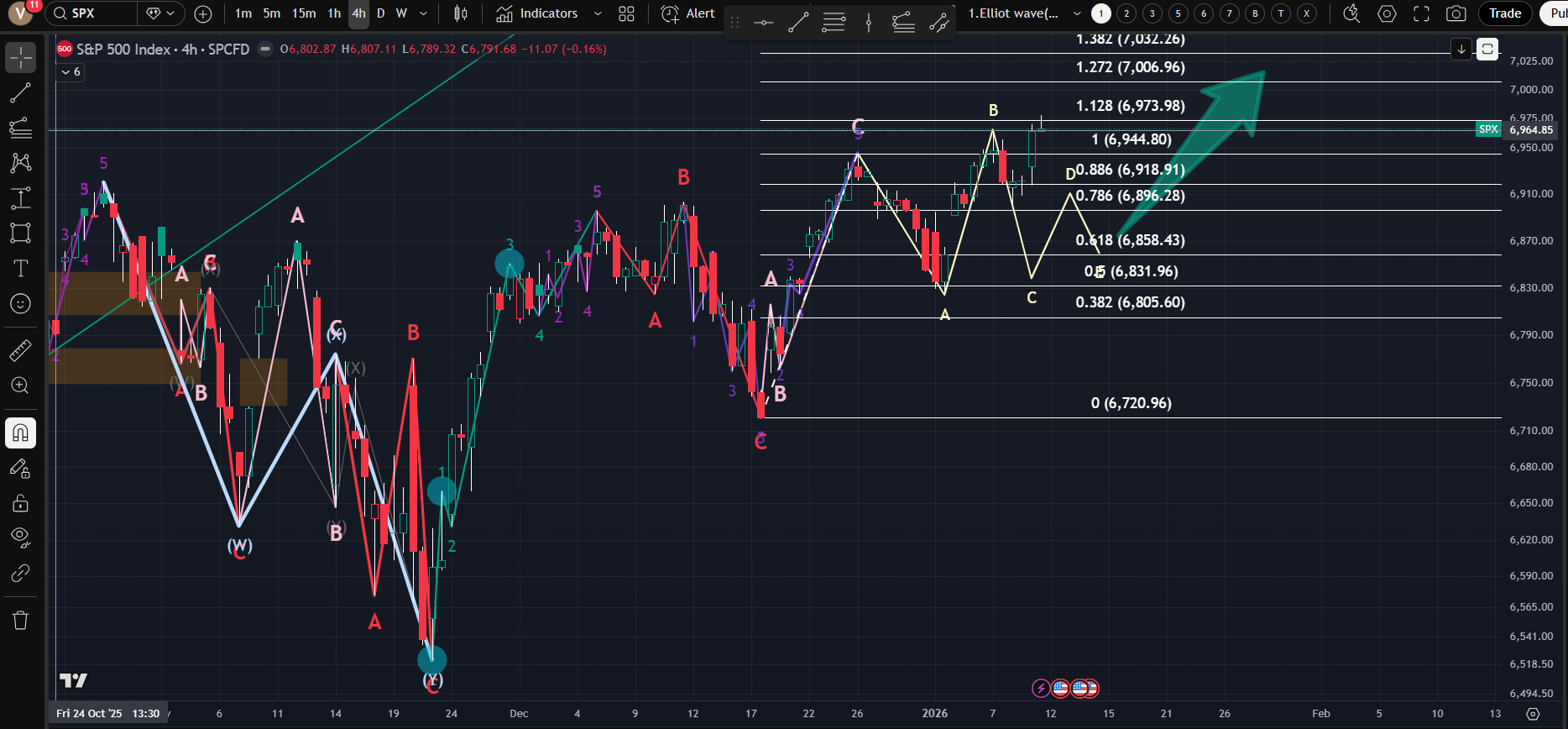Screen dimensions: 1568x729
Task: Click the SPX symbol search field
Action: tap(91, 13)
